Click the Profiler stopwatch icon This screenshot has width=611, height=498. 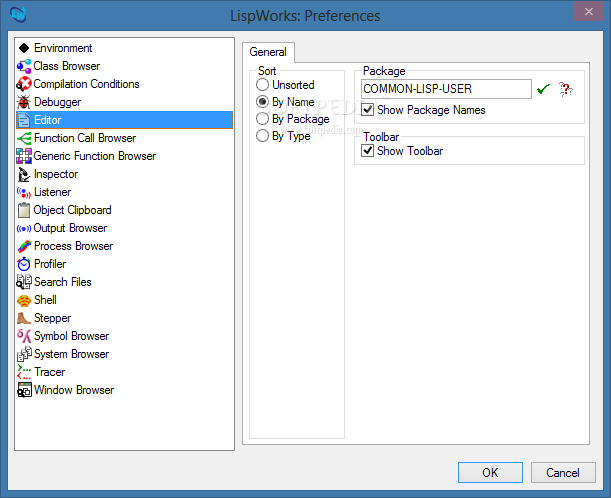coord(24,264)
